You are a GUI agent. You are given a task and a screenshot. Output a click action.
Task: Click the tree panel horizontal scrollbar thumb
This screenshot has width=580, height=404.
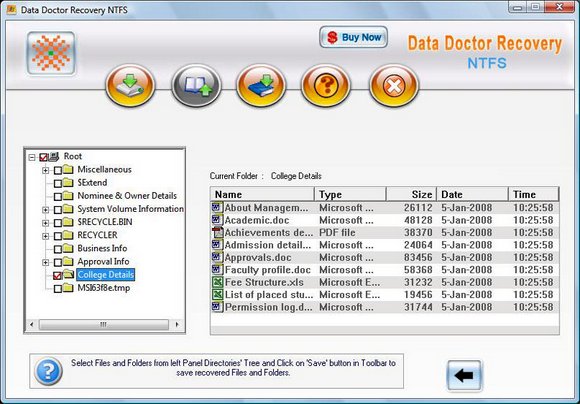(104, 324)
